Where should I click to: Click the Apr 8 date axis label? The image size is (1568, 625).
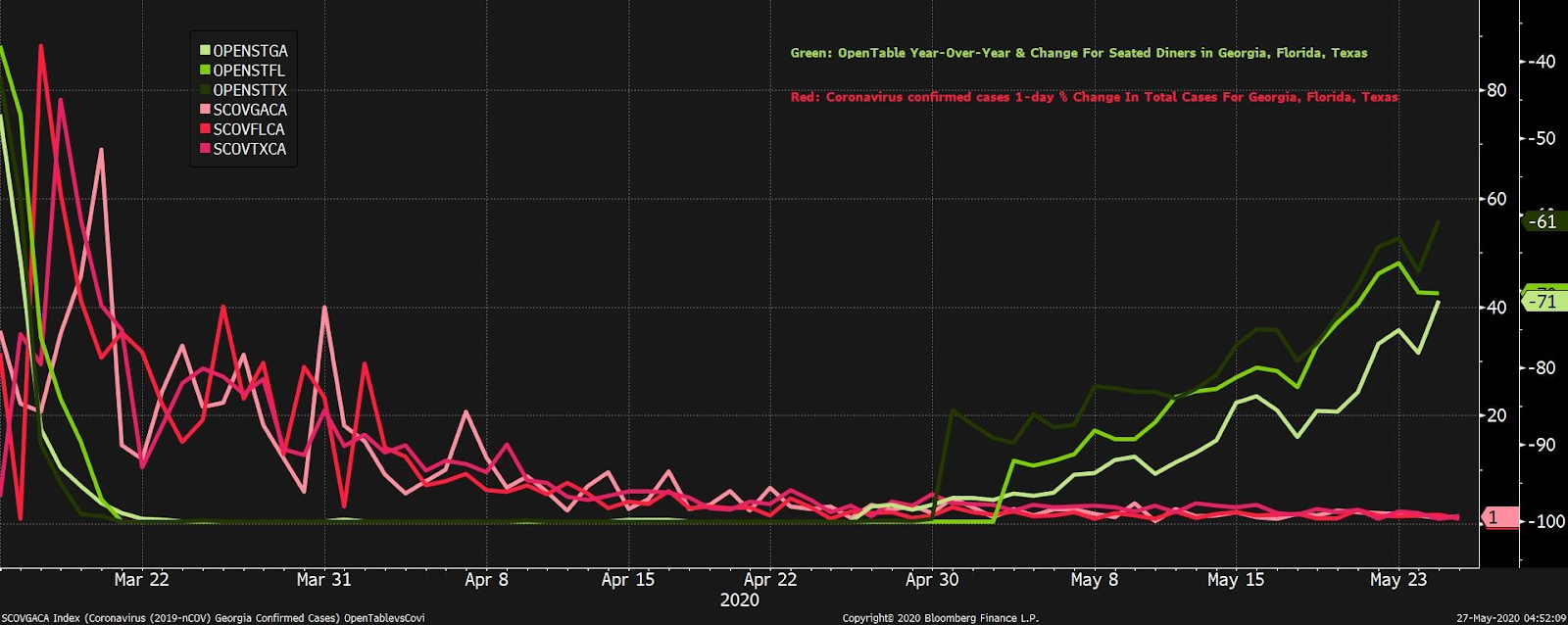(x=486, y=580)
